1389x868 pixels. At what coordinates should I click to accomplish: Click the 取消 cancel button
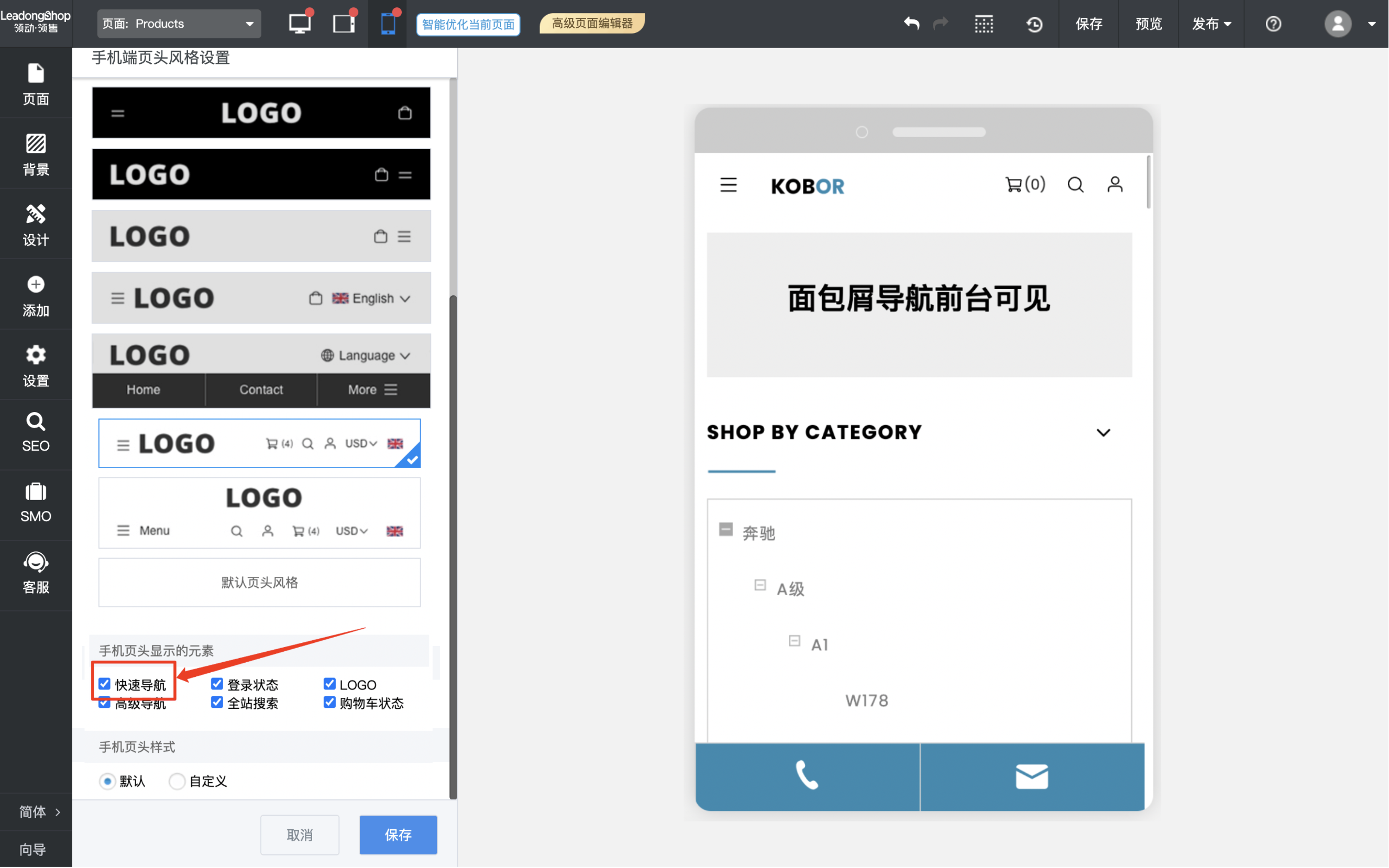(299, 834)
